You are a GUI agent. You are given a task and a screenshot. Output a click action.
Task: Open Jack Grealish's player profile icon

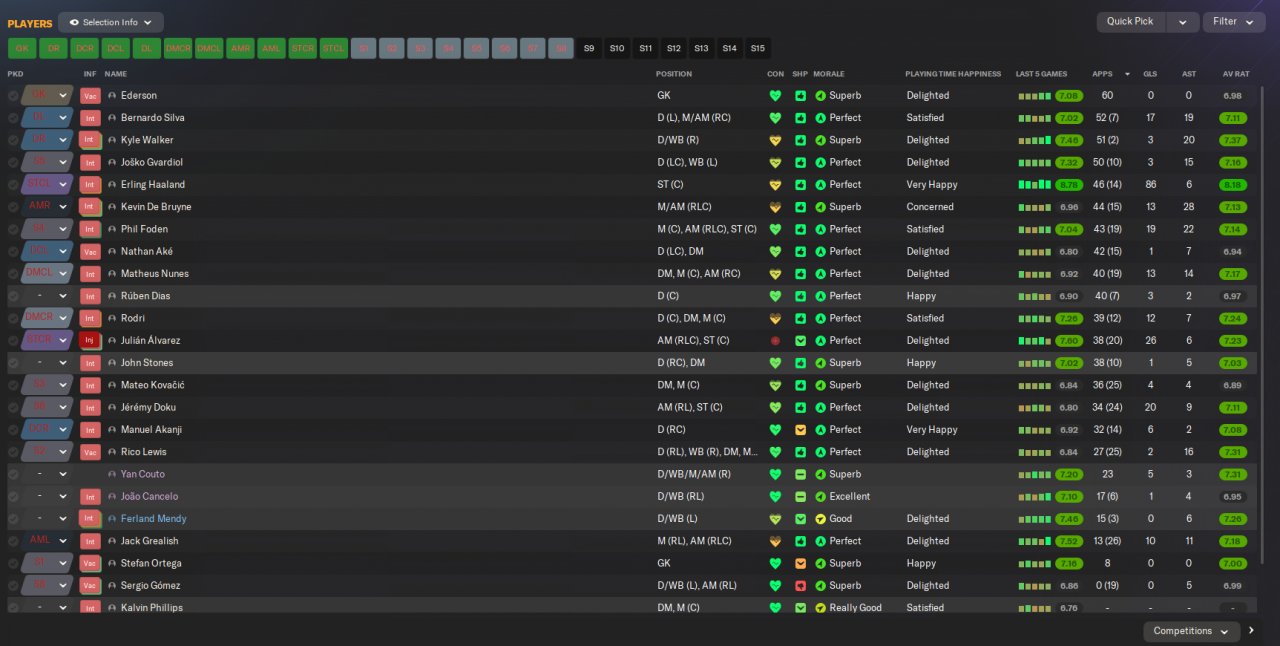[112, 541]
